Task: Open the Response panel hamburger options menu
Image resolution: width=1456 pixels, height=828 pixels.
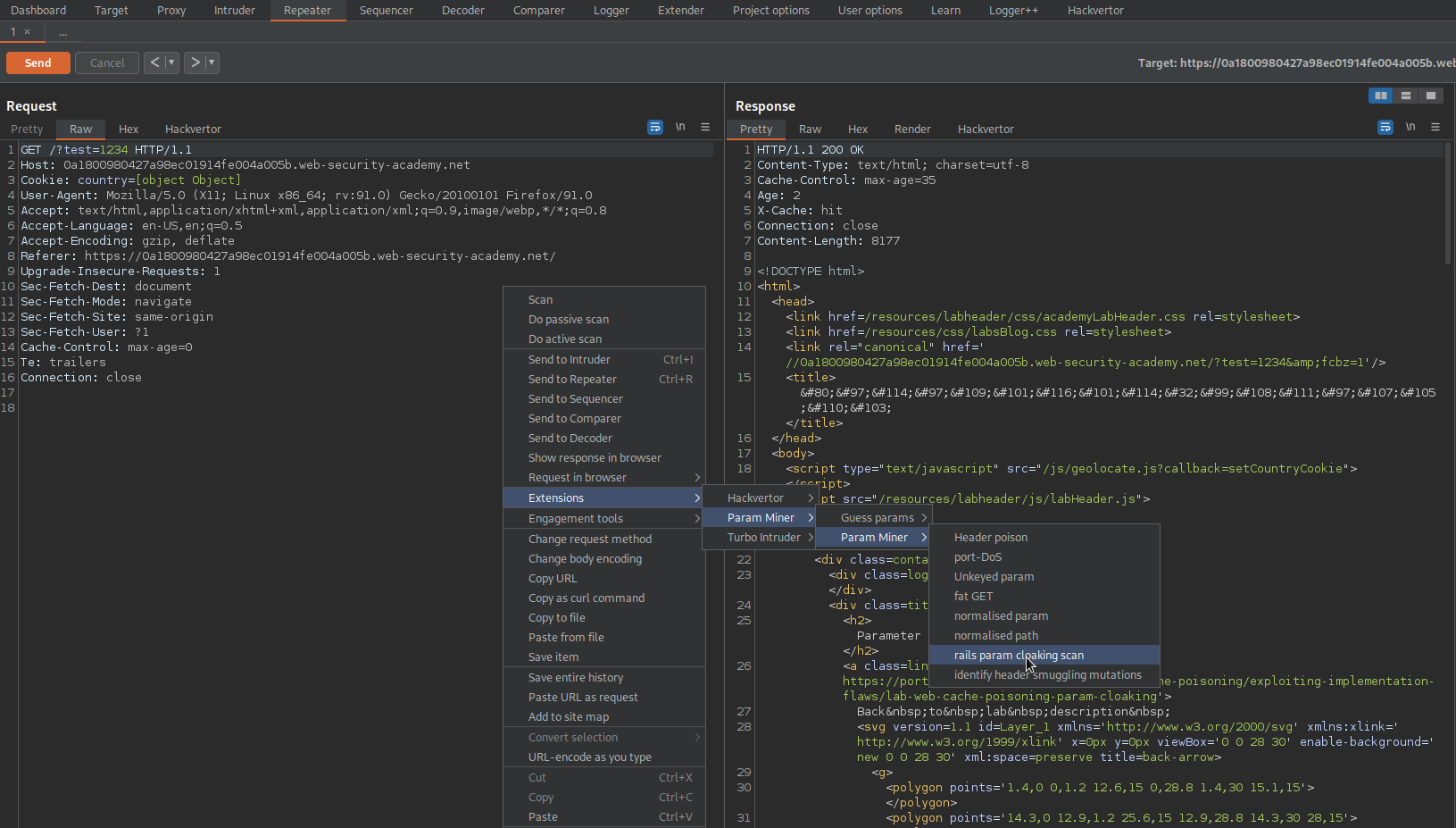Action: (1435, 128)
